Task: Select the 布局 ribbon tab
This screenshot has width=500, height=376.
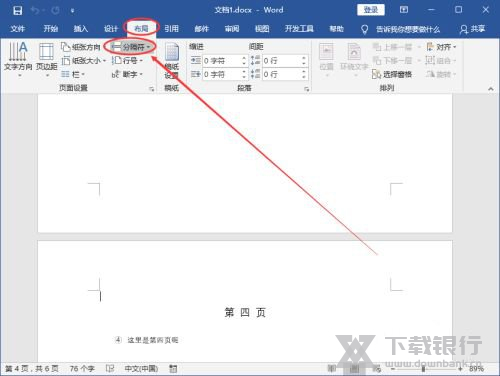Action: point(141,29)
